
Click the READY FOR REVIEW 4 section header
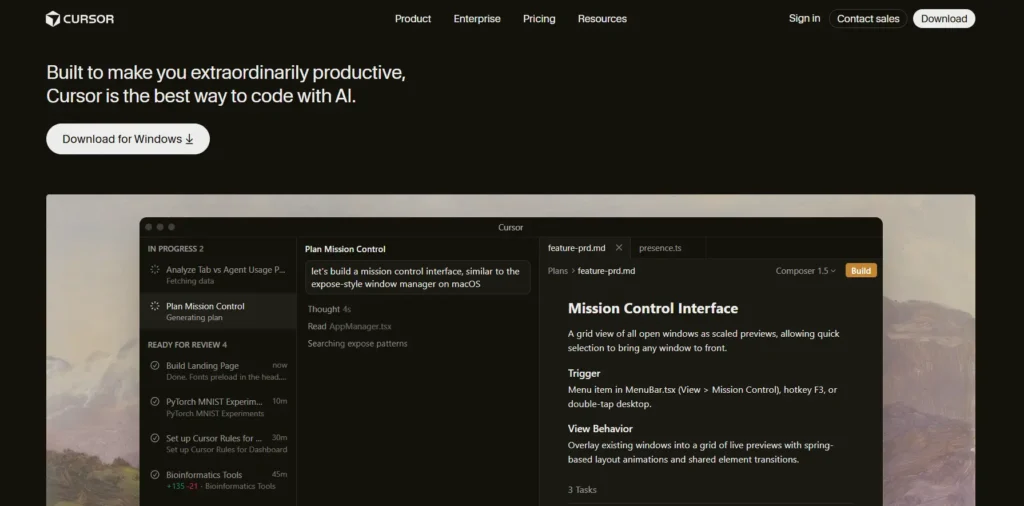[x=187, y=345]
